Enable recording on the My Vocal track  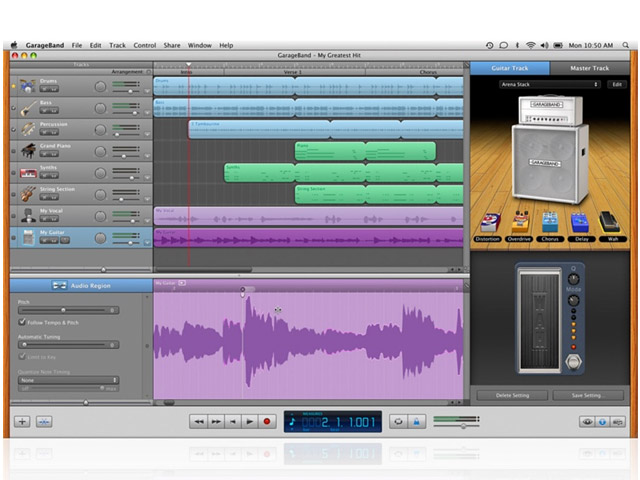point(13,216)
